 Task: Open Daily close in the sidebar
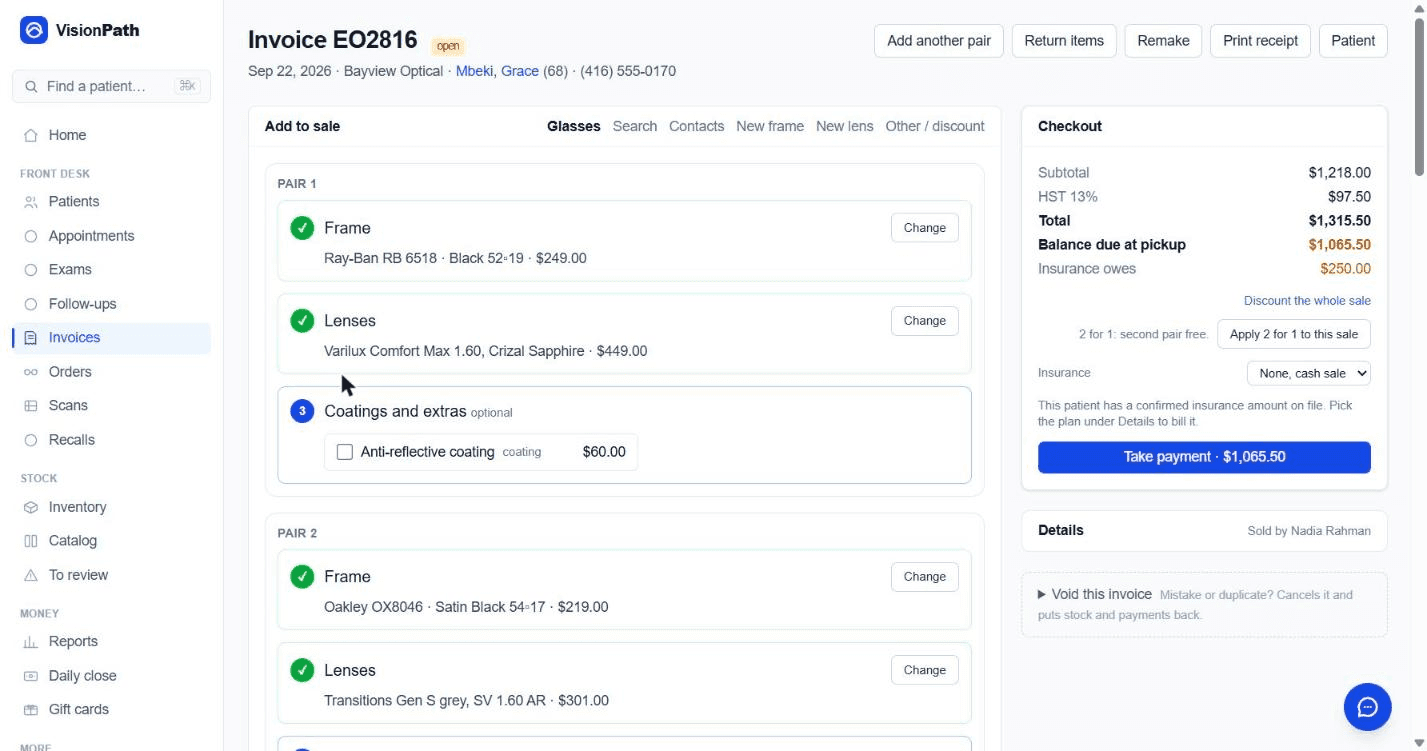(x=111, y=676)
